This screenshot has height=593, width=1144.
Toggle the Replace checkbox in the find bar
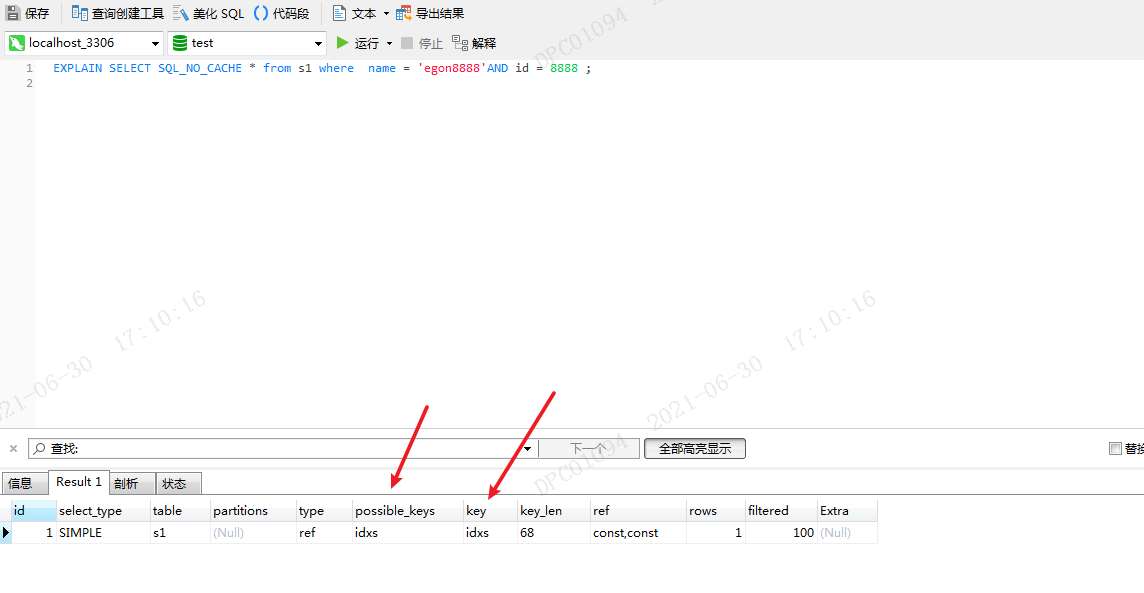pos(1115,449)
